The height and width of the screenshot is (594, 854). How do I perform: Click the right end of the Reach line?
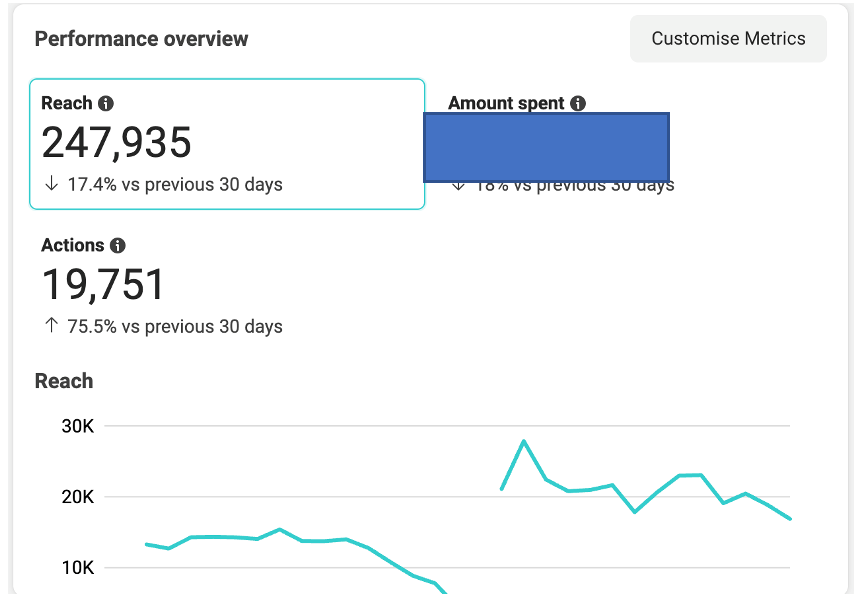(790, 518)
